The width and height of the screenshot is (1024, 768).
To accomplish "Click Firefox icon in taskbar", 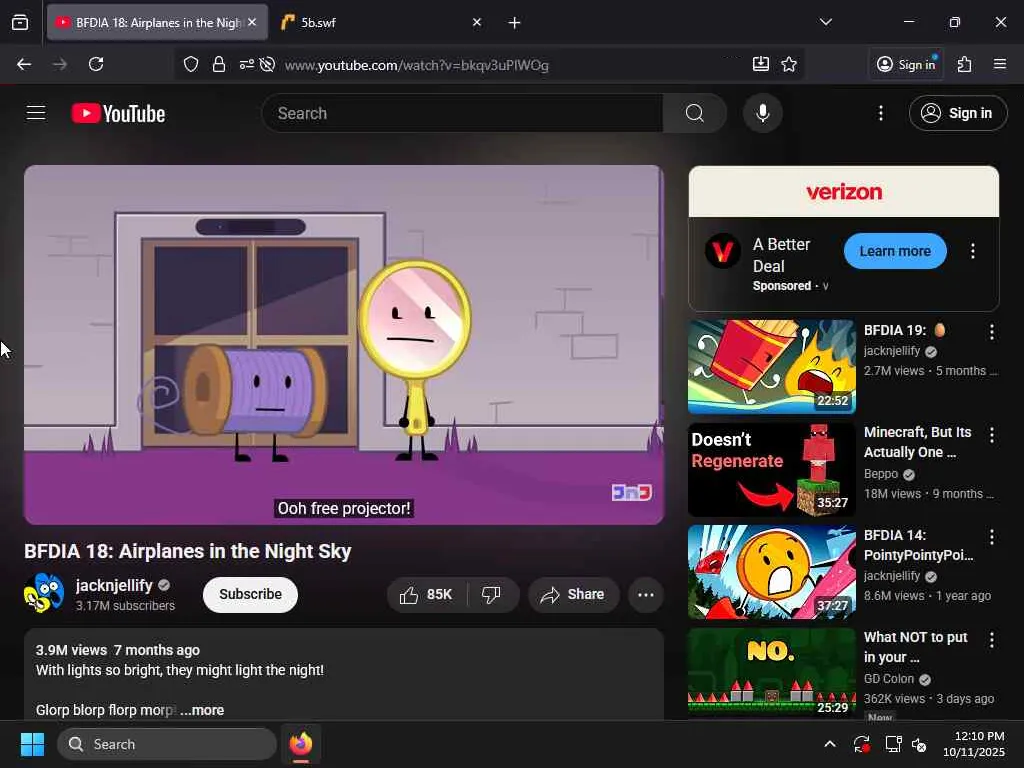I will tap(301, 744).
